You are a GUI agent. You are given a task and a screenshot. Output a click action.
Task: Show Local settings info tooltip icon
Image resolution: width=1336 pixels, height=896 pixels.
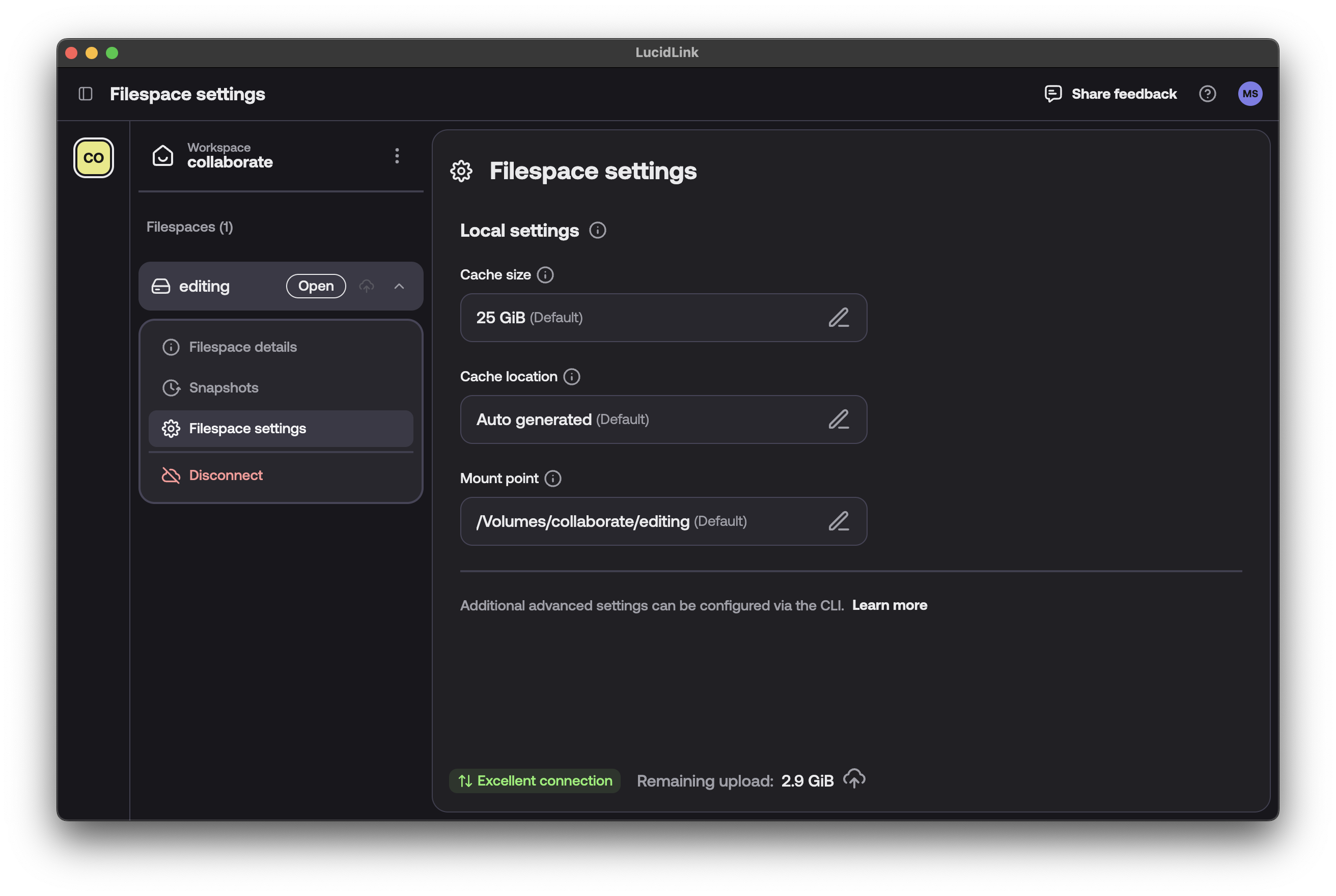coord(598,230)
